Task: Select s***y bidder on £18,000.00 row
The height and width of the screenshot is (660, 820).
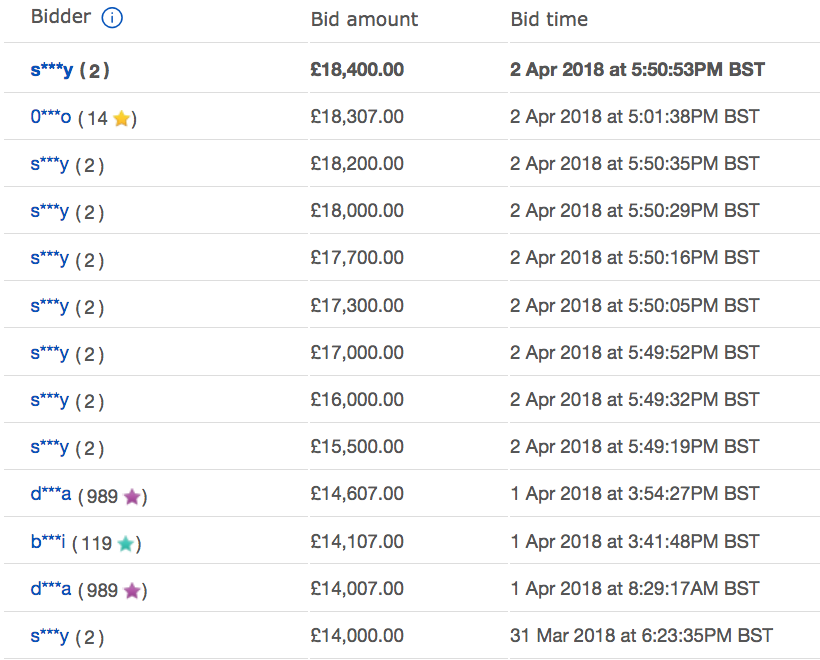Action: (49, 212)
